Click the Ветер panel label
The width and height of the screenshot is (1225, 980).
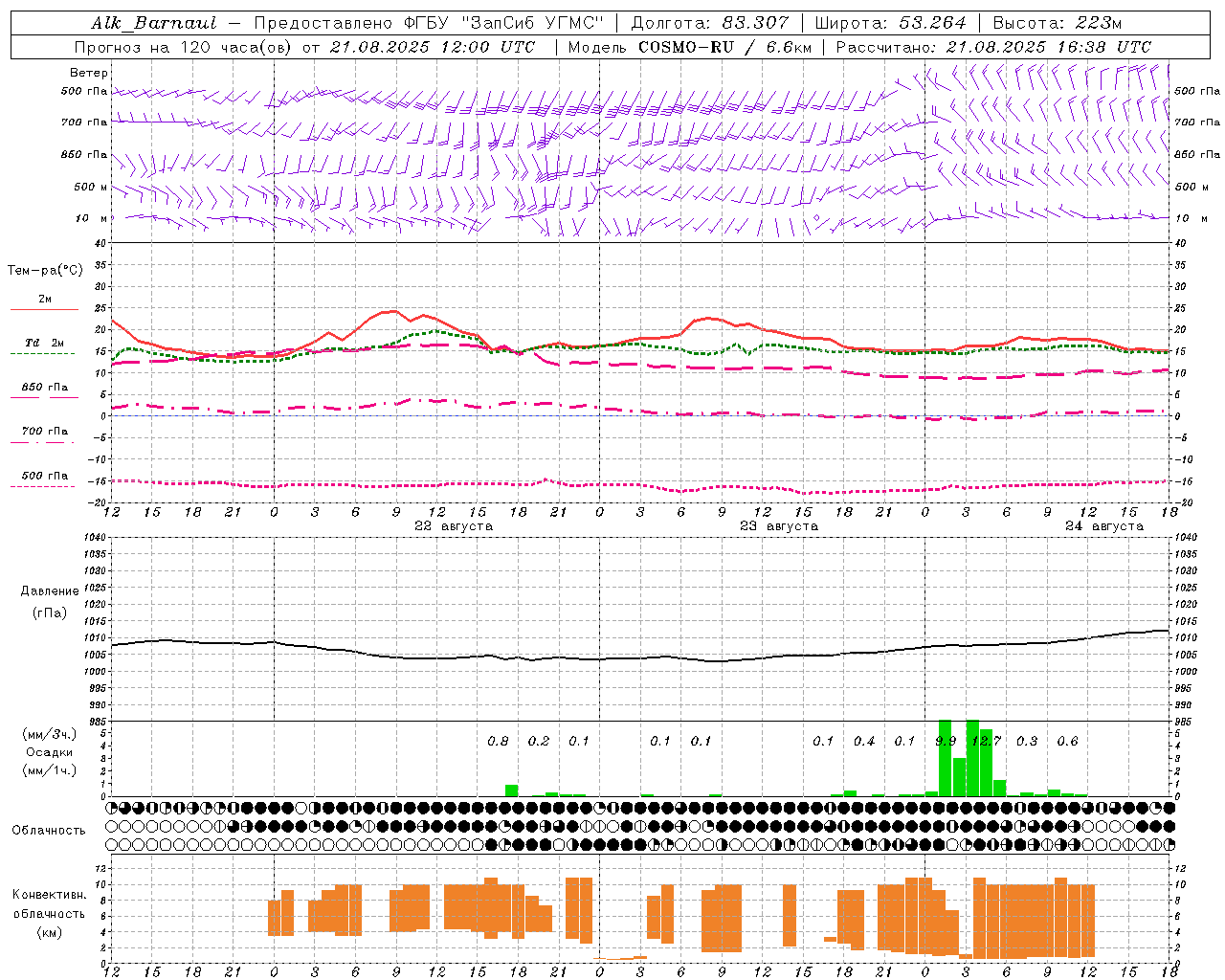point(89,73)
